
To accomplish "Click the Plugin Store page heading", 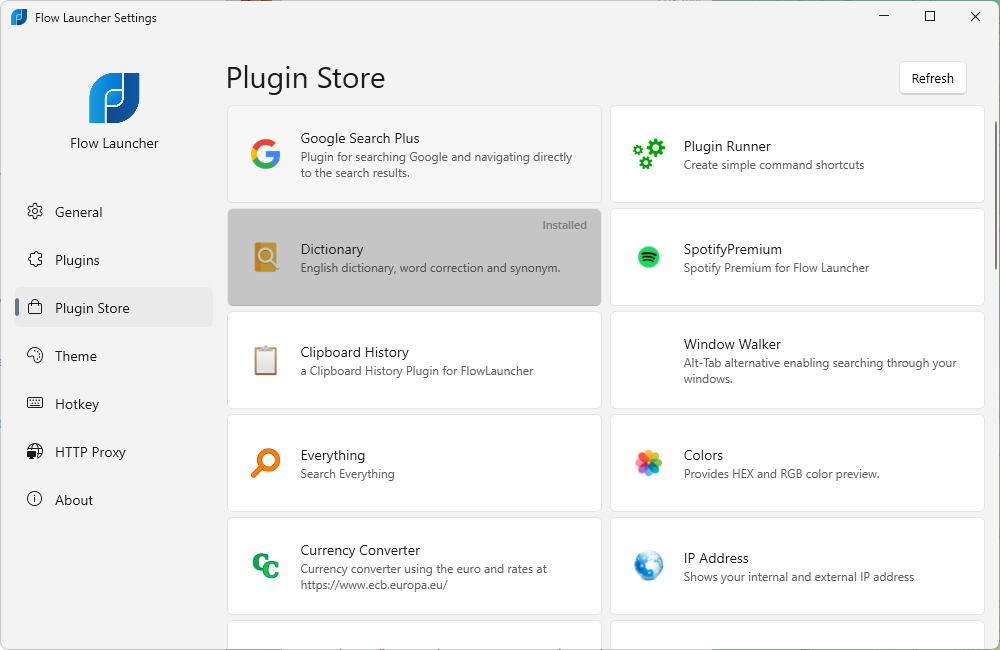I will (x=305, y=78).
